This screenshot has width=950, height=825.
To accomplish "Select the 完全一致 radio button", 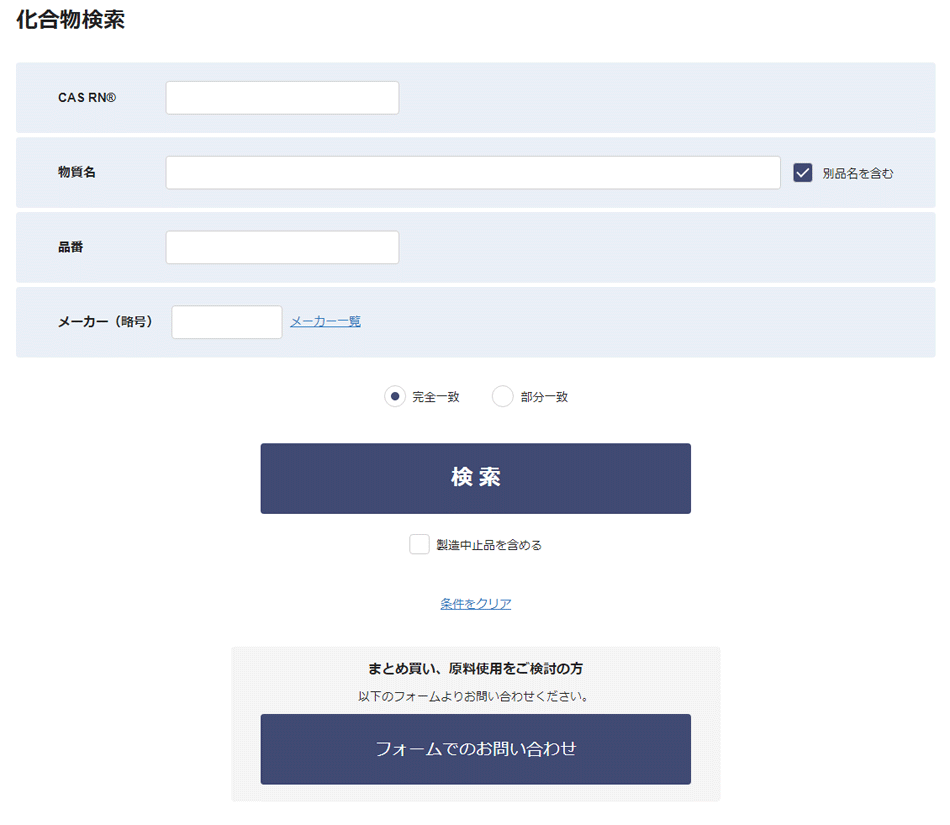I will (x=394, y=397).
